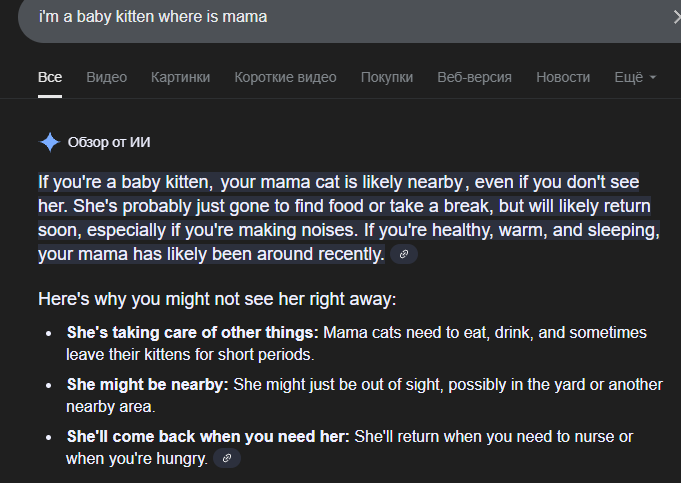
Task: Switch to the Все tab
Action: coord(50,77)
